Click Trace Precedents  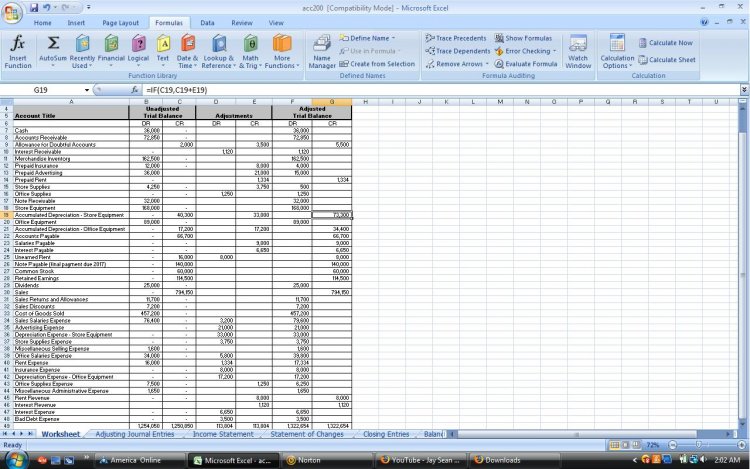(458, 38)
